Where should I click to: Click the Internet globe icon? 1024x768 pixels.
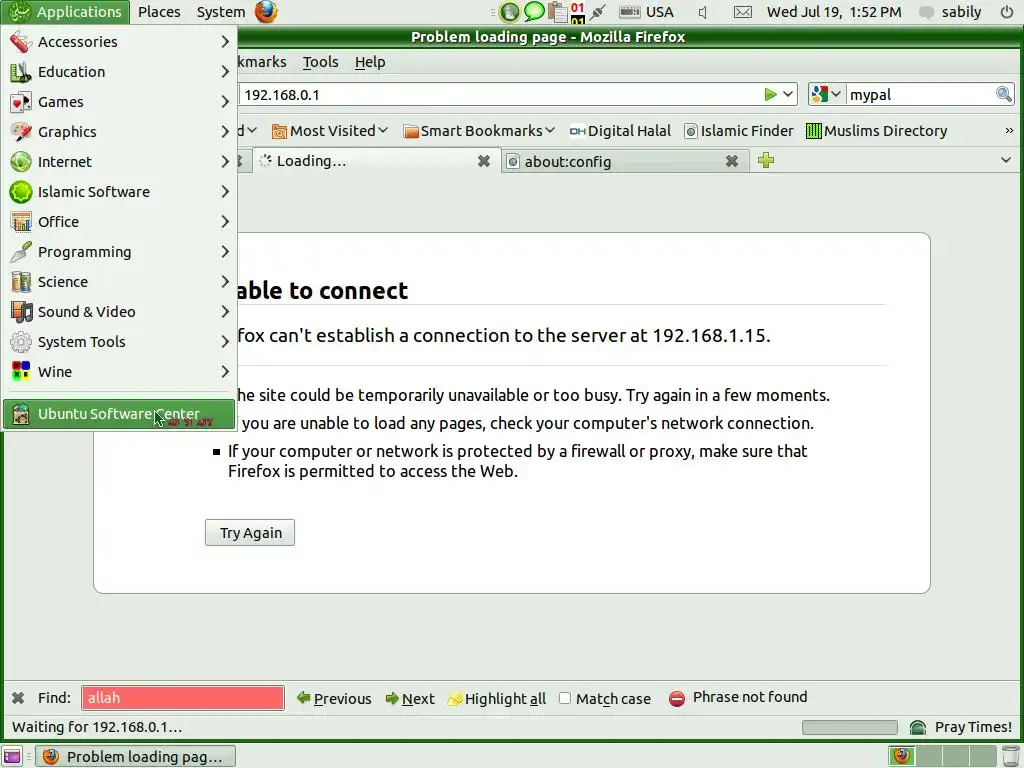pos(20,162)
